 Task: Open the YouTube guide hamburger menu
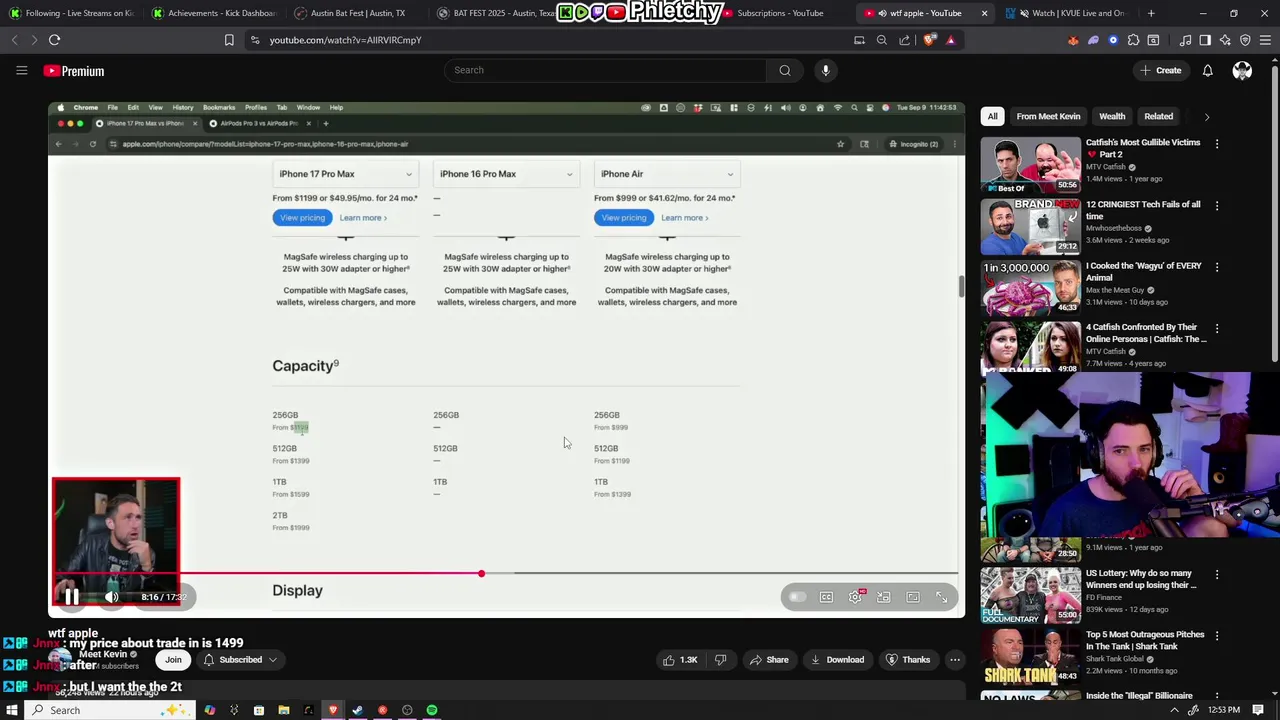21,70
